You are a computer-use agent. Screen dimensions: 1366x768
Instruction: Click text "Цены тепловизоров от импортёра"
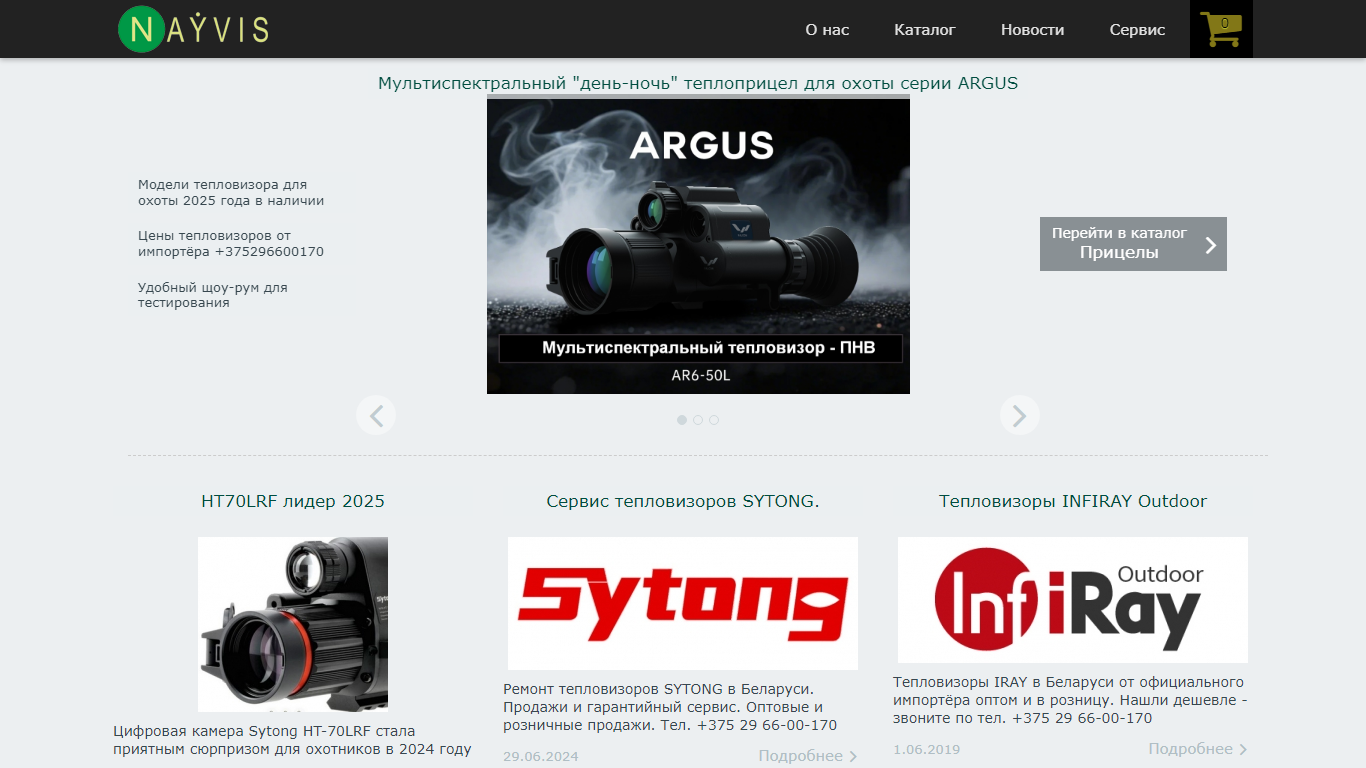click(231, 244)
